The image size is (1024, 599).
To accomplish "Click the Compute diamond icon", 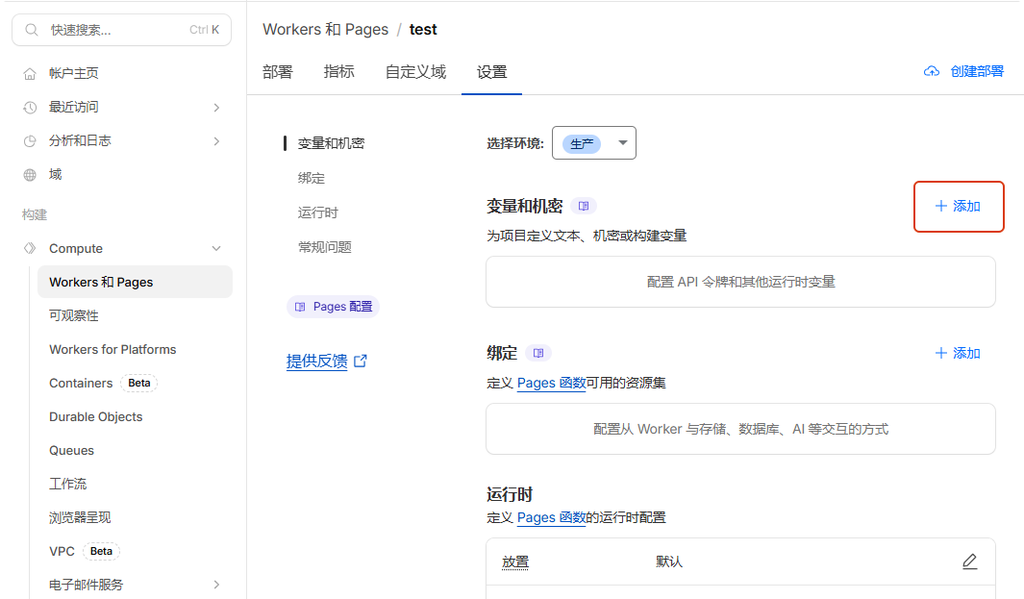I will tap(30, 248).
